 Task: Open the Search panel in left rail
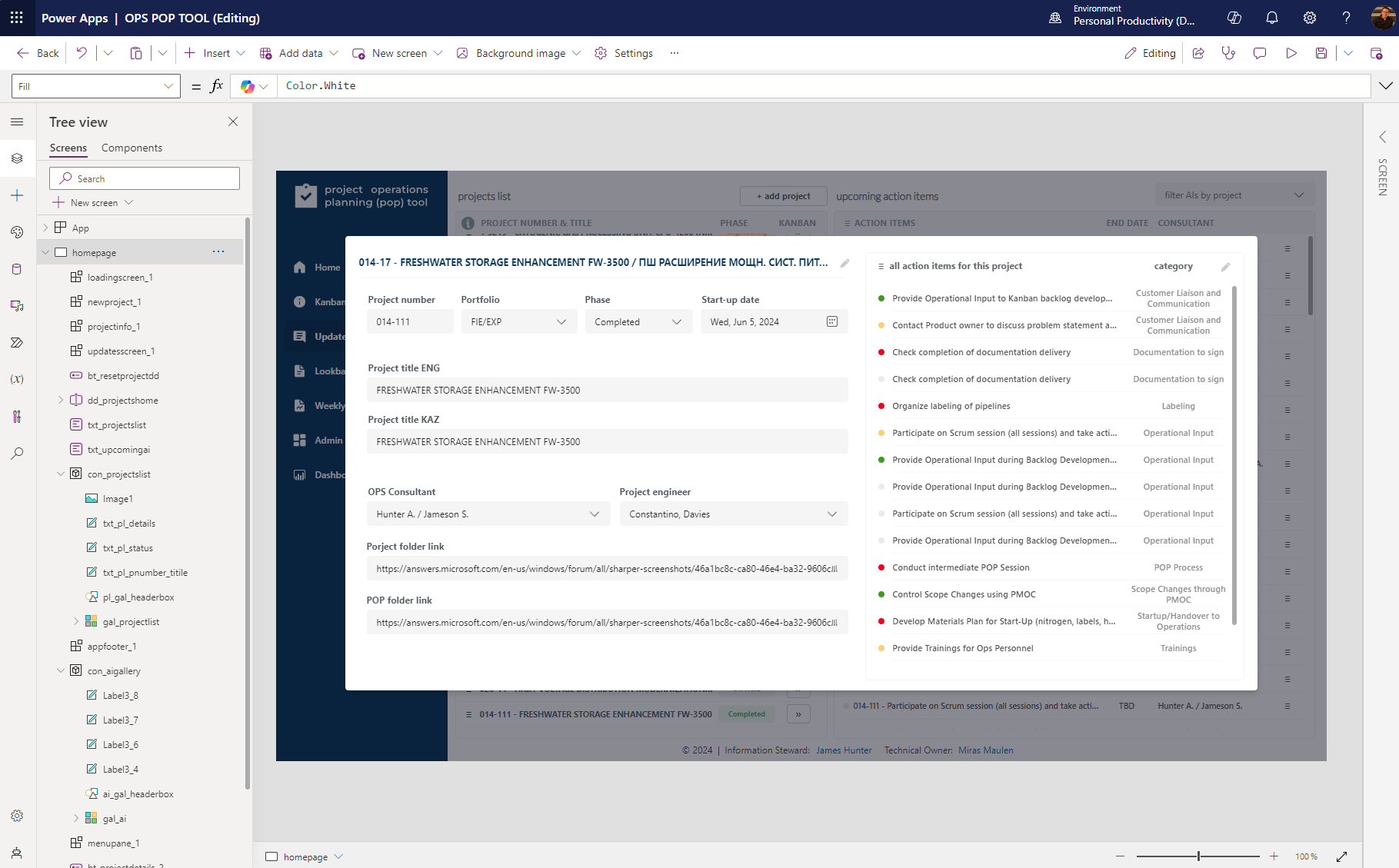pos(17,453)
